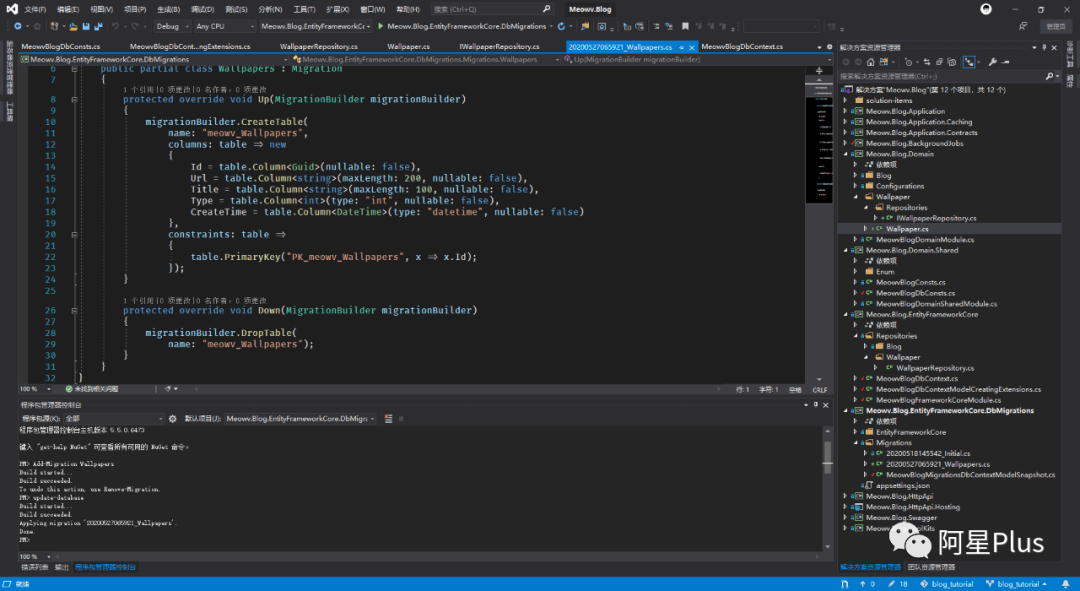
Task: Click the bookmark icon in toolbar
Action: click(685, 26)
